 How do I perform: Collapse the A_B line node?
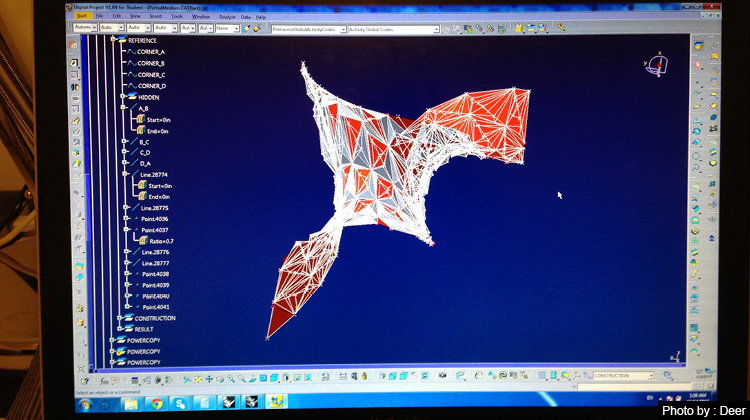pyautogui.click(x=123, y=108)
